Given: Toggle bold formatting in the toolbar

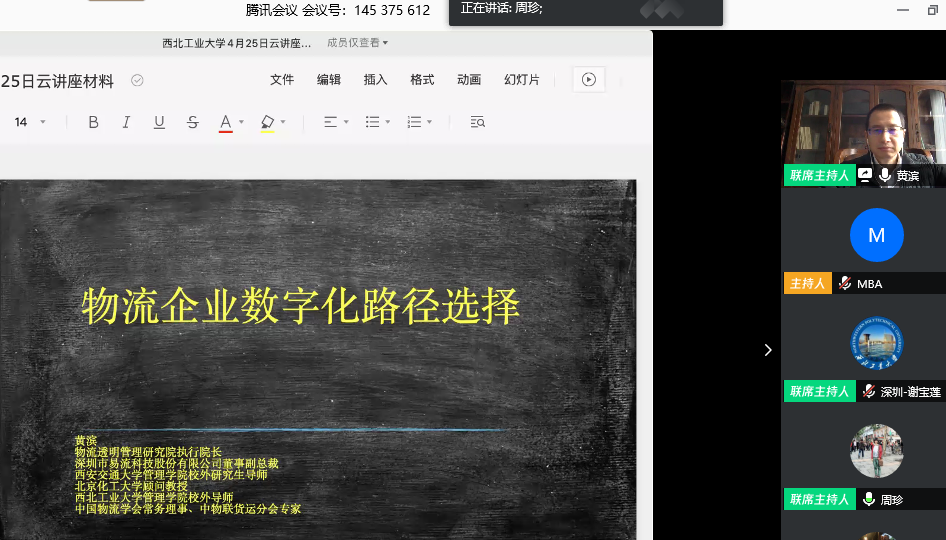Looking at the screenshot, I should tap(93, 122).
